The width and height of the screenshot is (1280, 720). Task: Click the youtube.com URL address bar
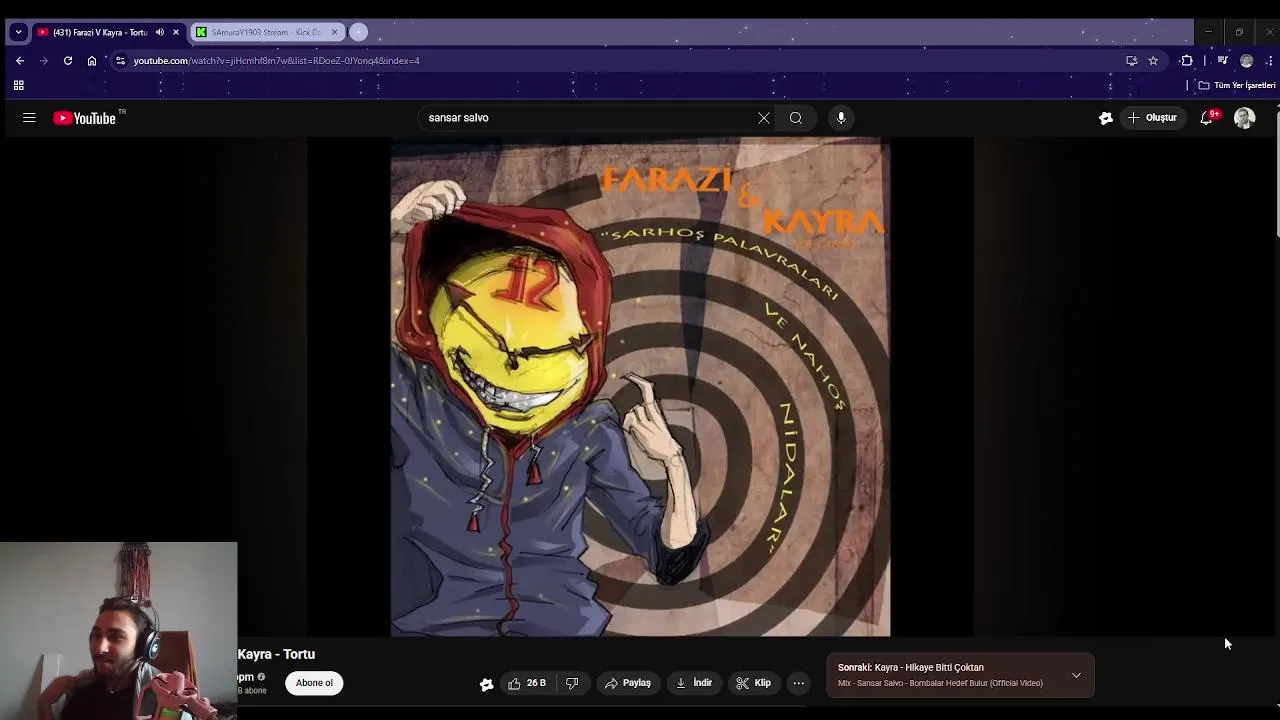[620, 60]
